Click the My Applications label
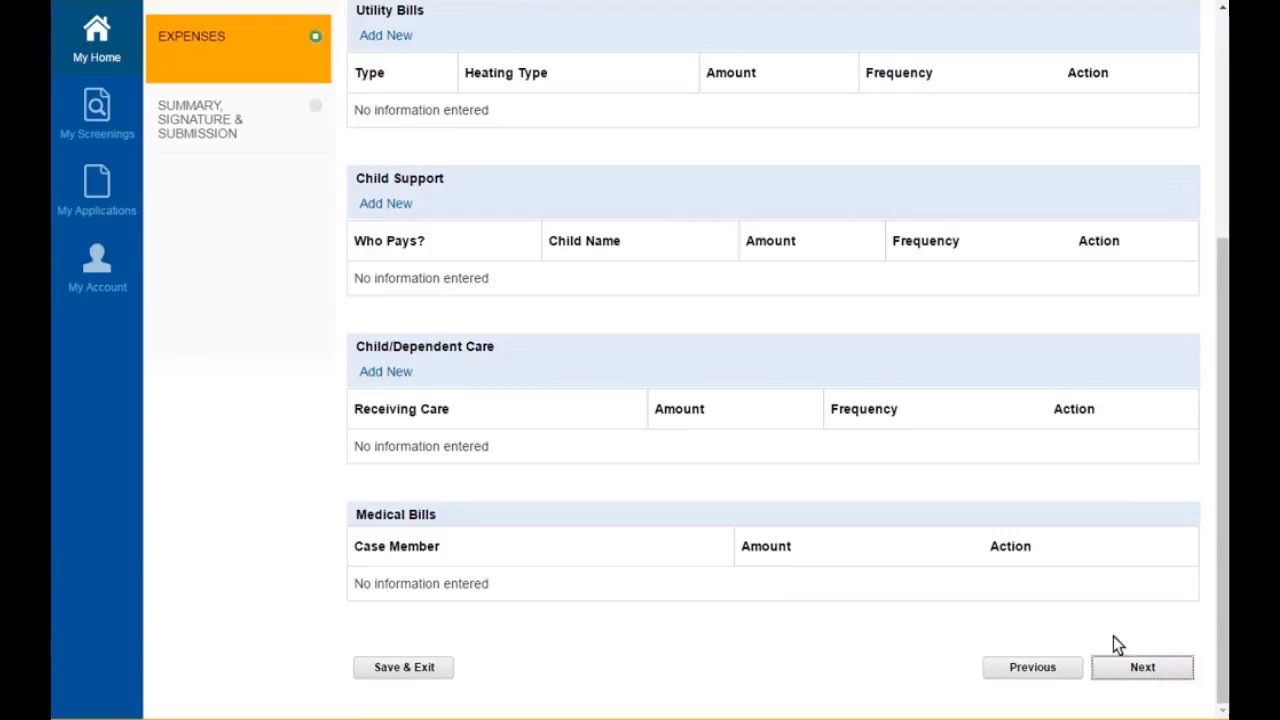Screen dimensions: 1280x720 point(97,211)
